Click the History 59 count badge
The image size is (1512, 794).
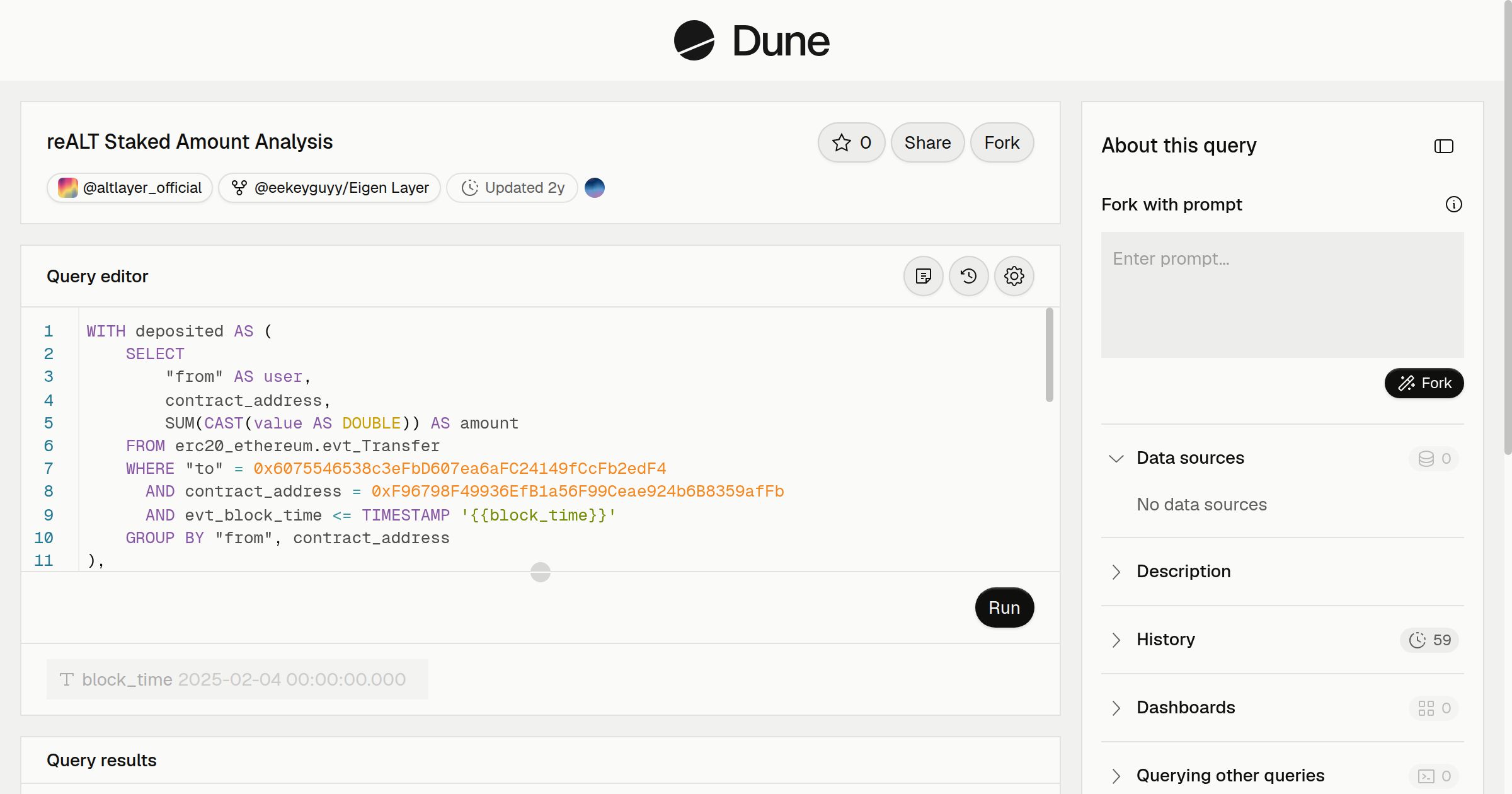[1429, 640]
